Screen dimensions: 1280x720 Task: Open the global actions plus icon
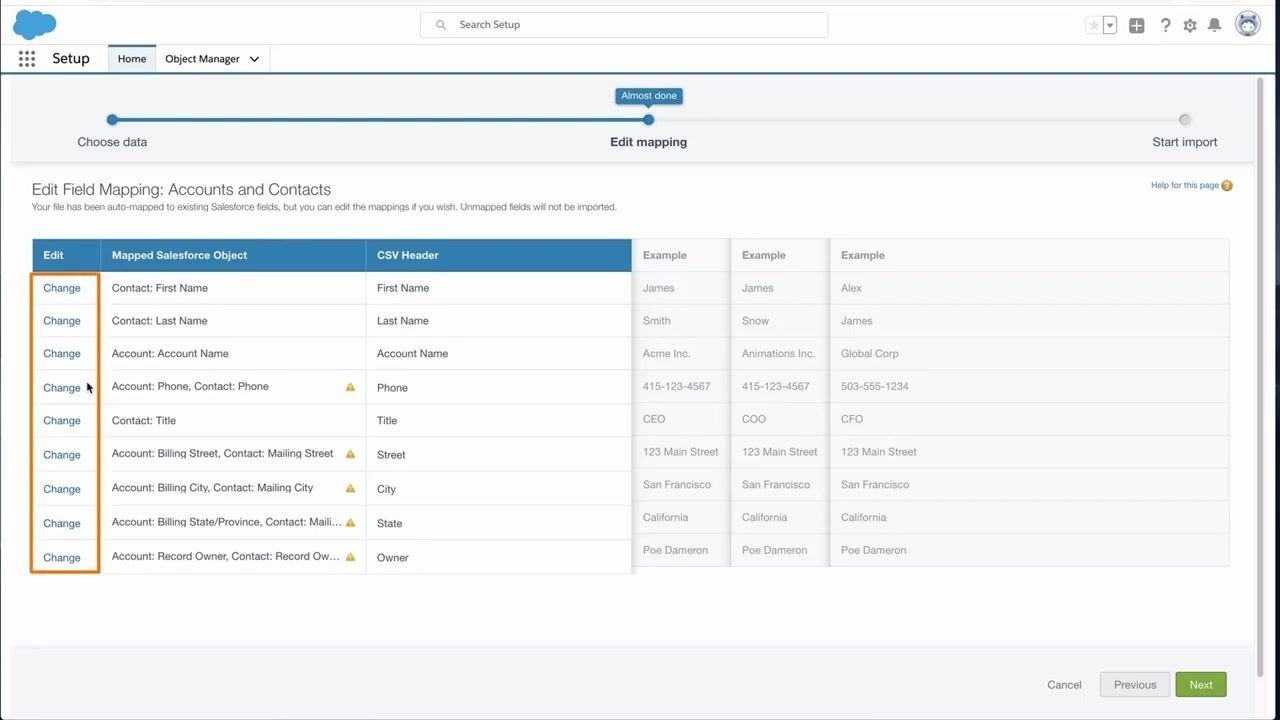click(x=1137, y=25)
